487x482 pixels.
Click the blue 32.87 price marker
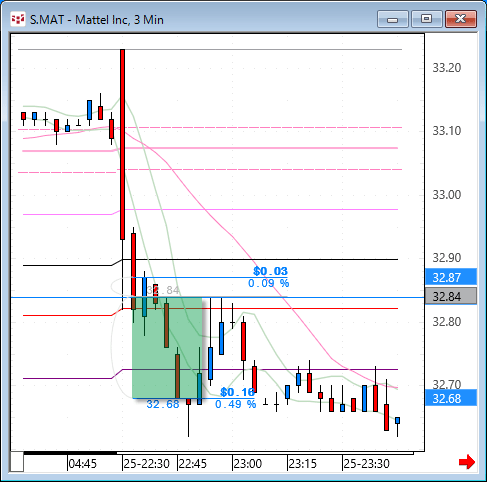click(451, 277)
